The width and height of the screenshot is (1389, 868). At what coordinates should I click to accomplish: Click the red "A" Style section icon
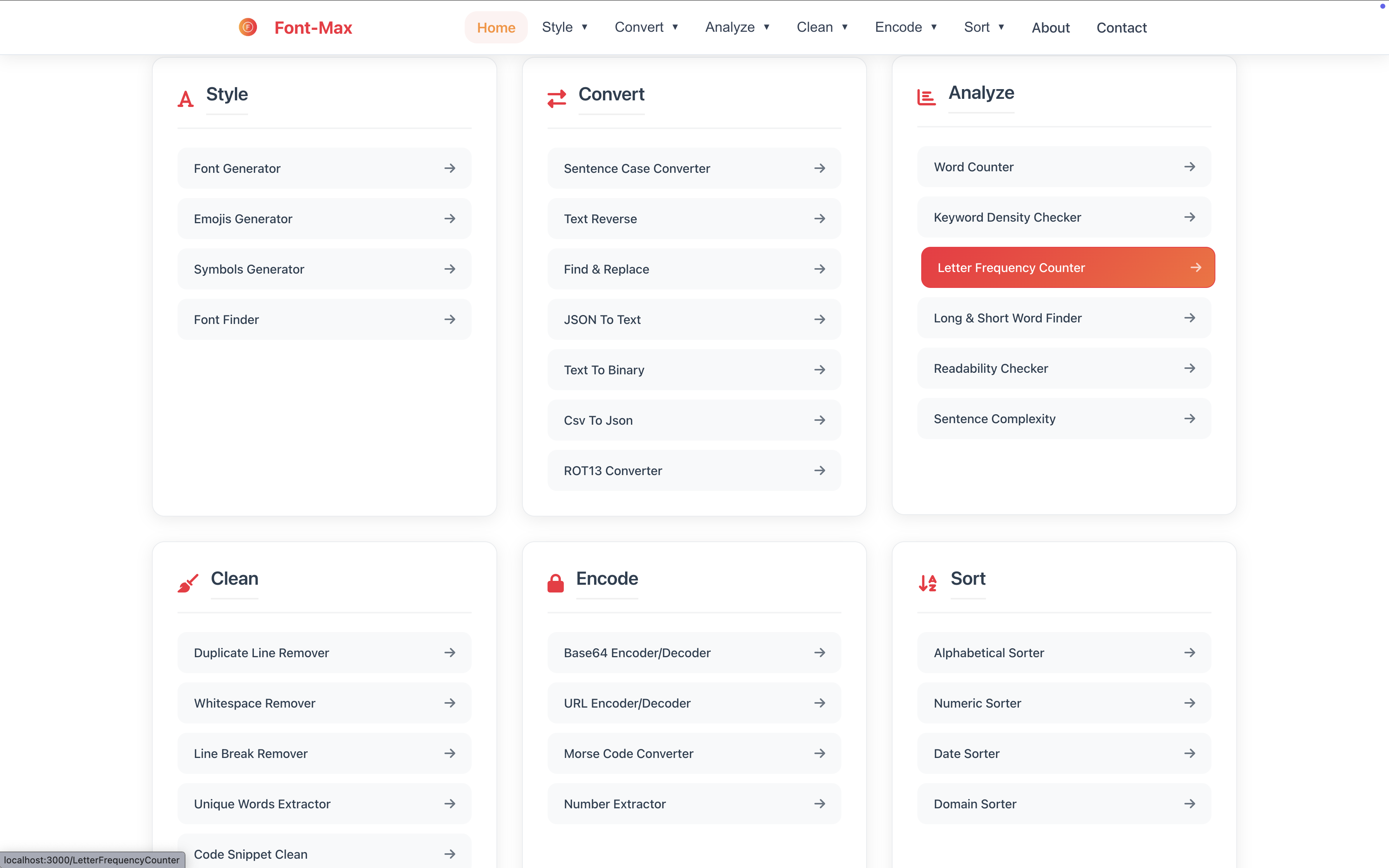coord(185,98)
